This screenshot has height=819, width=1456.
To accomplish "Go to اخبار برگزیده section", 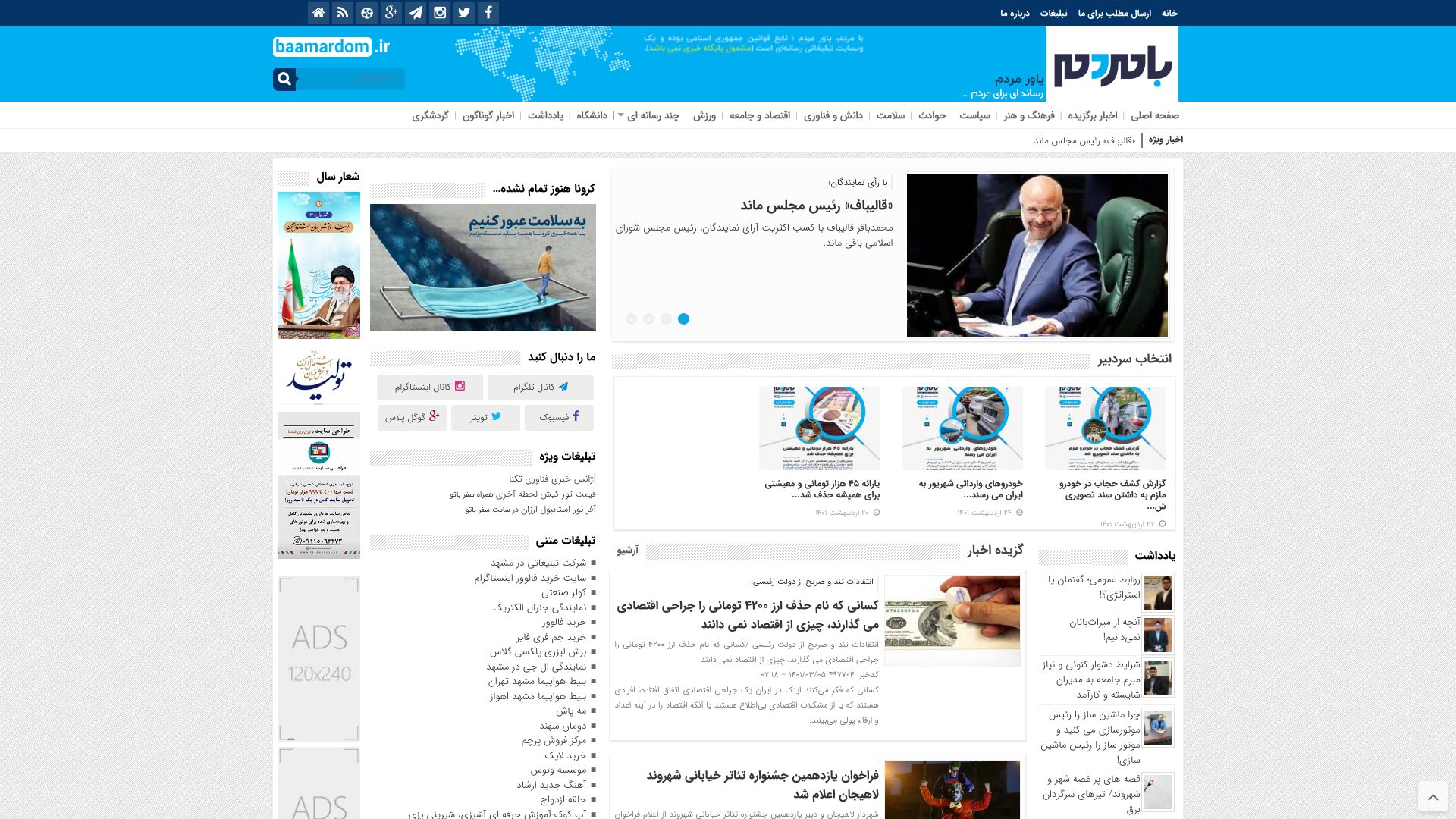I will pos(1093,115).
